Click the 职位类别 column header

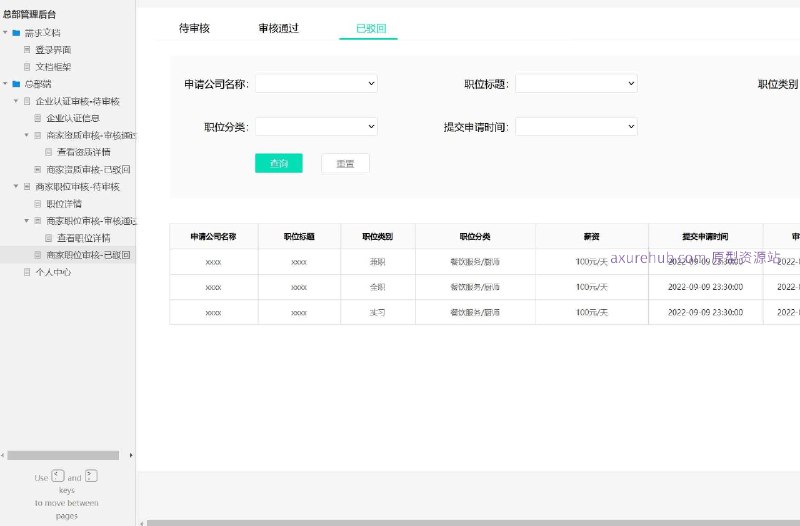[x=378, y=236]
